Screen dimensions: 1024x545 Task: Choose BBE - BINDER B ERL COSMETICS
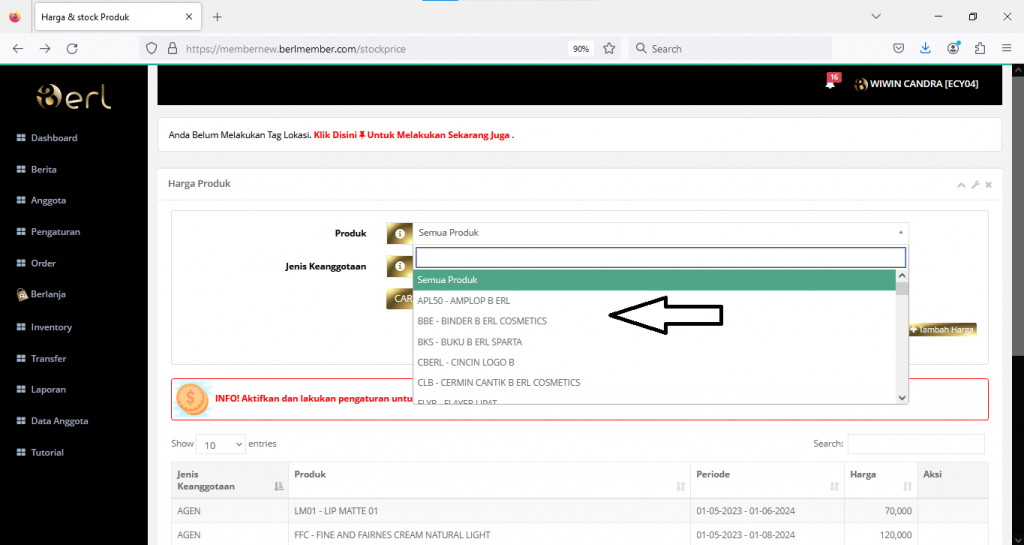482,321
